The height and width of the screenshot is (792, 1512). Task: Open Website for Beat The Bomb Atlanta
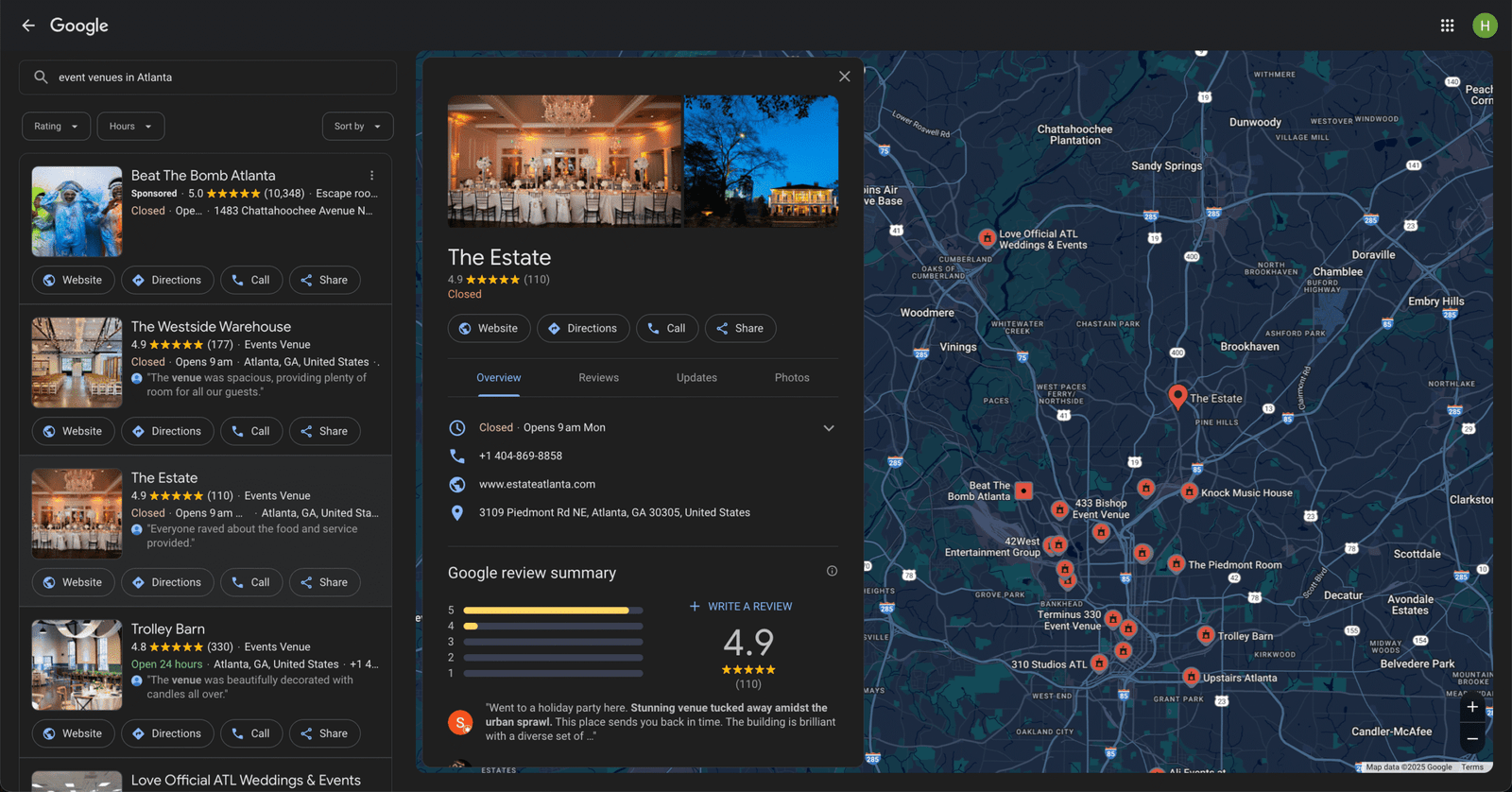[73, 280]
